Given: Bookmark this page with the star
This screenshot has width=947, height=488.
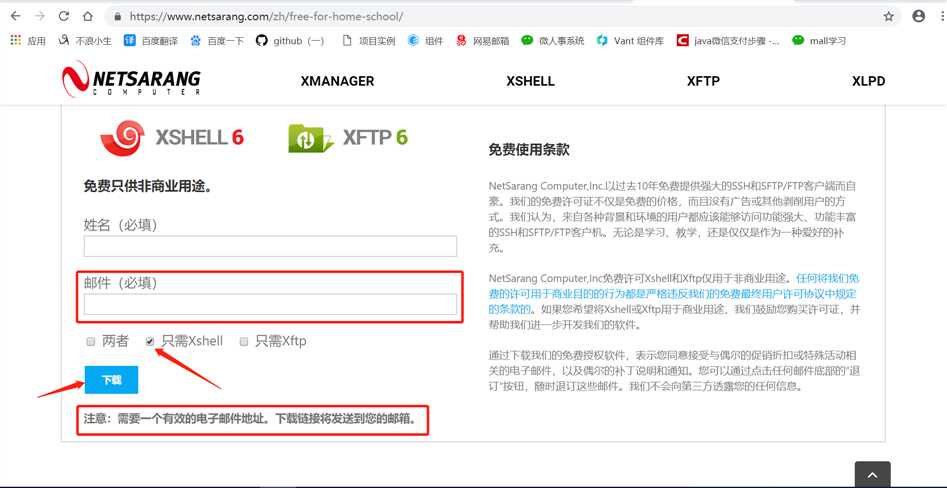Looking at the screenshot, I should pos(888,16).
